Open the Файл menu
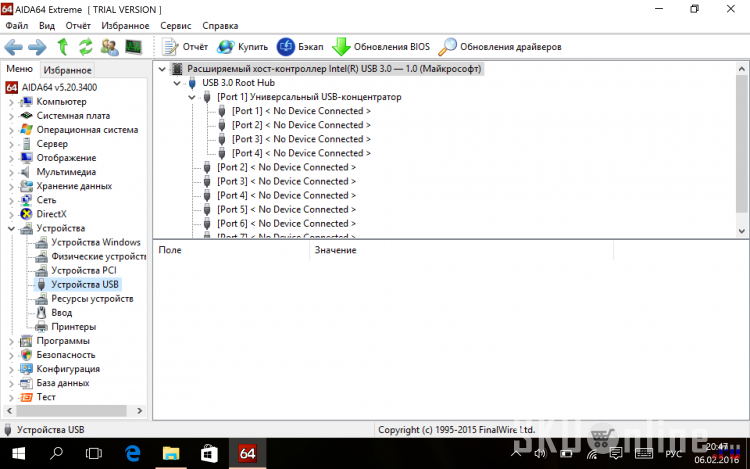Screen dimensions: 750x469 point(17,26)
